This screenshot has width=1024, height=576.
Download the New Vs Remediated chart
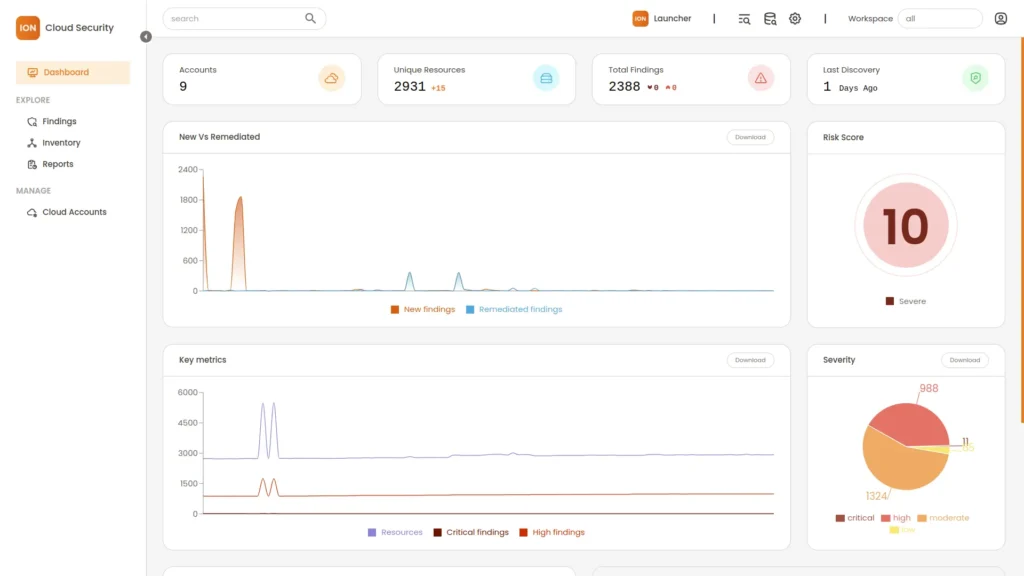(x=750, y=137)
